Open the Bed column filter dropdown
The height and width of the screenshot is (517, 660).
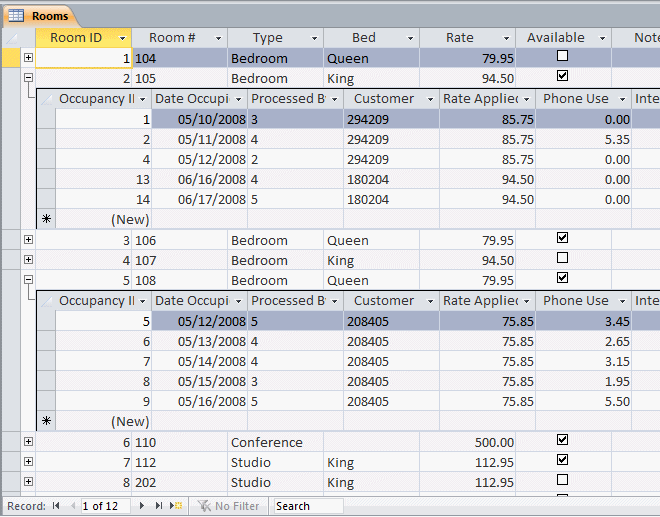(x=410, y=38)
